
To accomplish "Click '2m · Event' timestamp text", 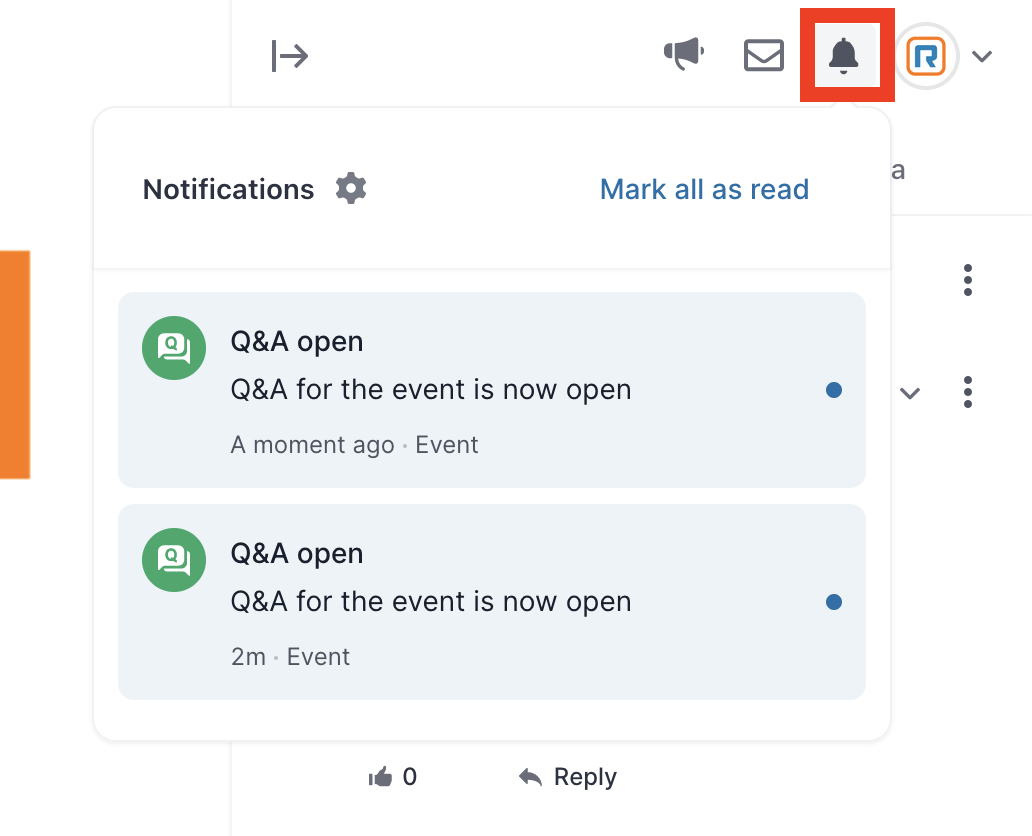I will 290,657.
